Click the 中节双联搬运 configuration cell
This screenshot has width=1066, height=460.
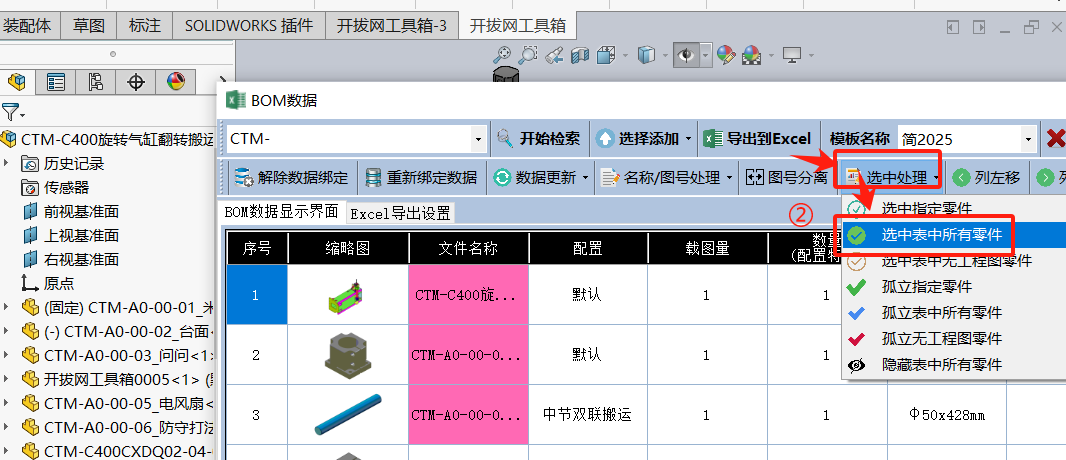587,414
